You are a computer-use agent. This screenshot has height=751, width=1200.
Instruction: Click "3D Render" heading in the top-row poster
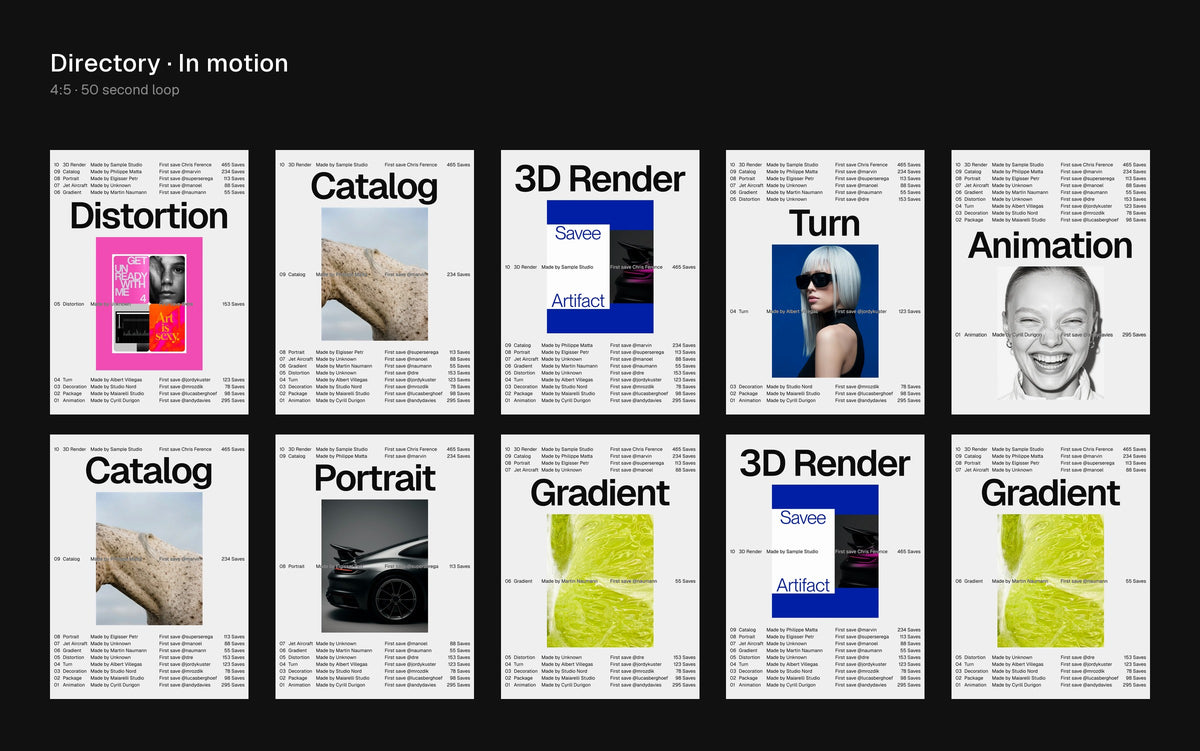(x=600, y=179)
